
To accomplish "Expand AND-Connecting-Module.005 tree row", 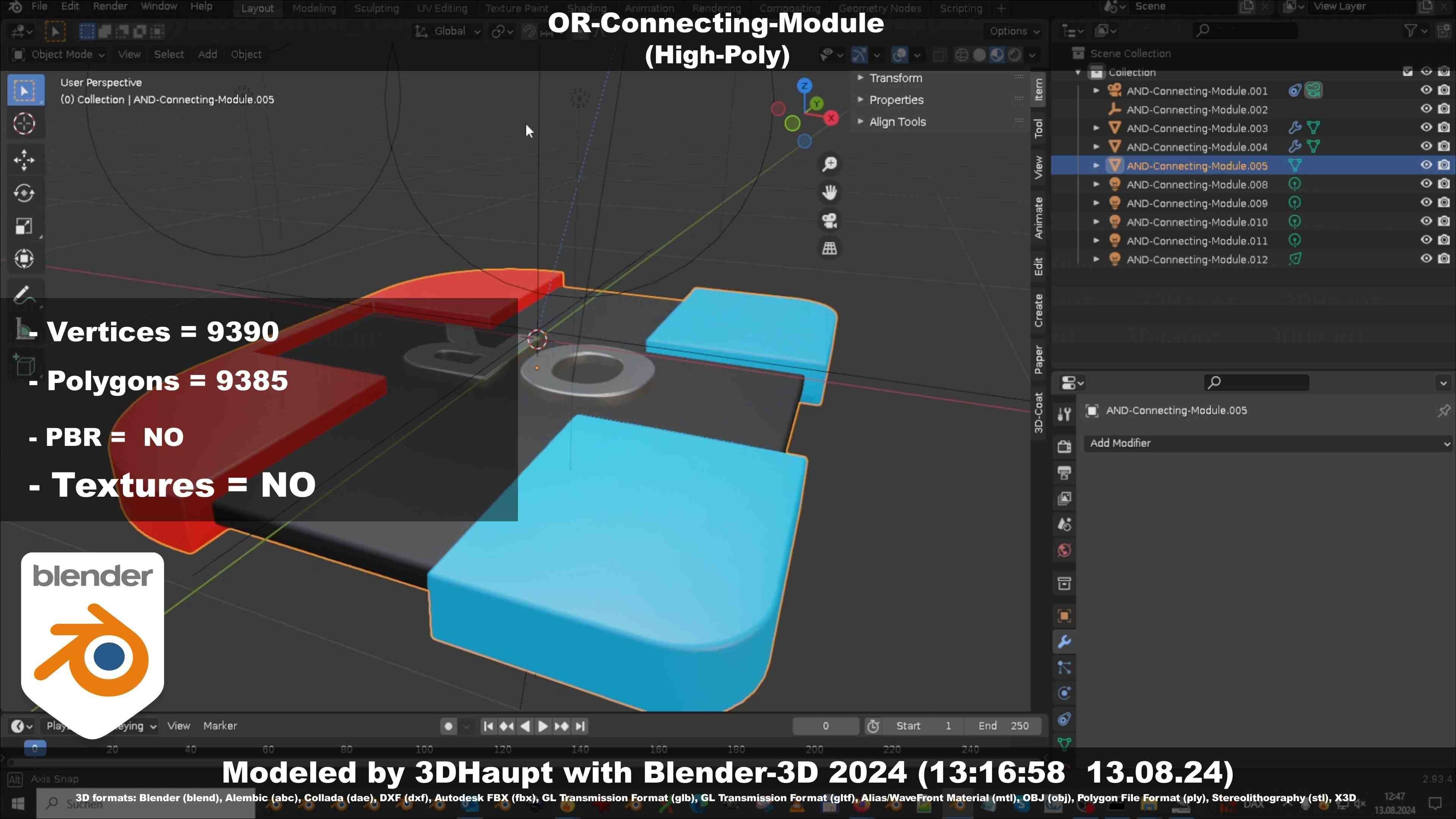I will (1096, 166).
